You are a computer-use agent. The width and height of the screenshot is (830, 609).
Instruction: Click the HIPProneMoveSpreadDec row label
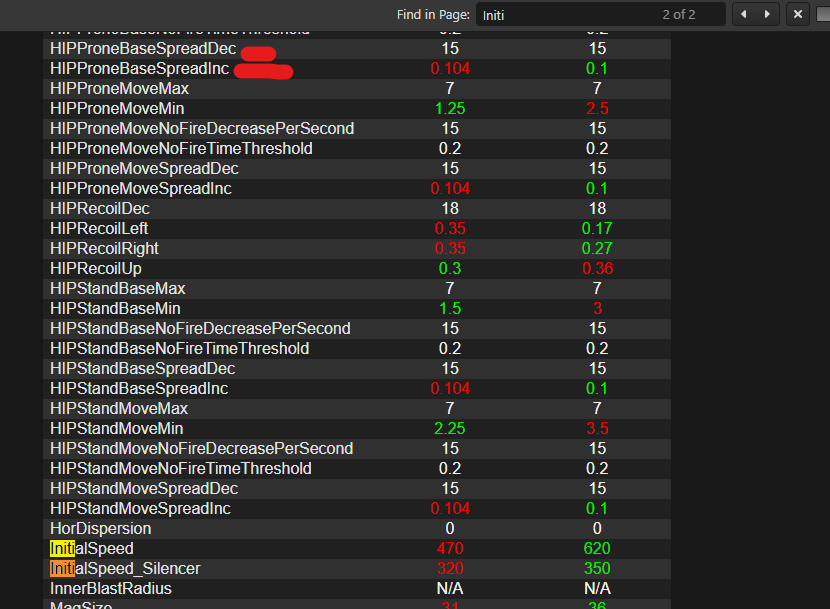tap(145, 168)
